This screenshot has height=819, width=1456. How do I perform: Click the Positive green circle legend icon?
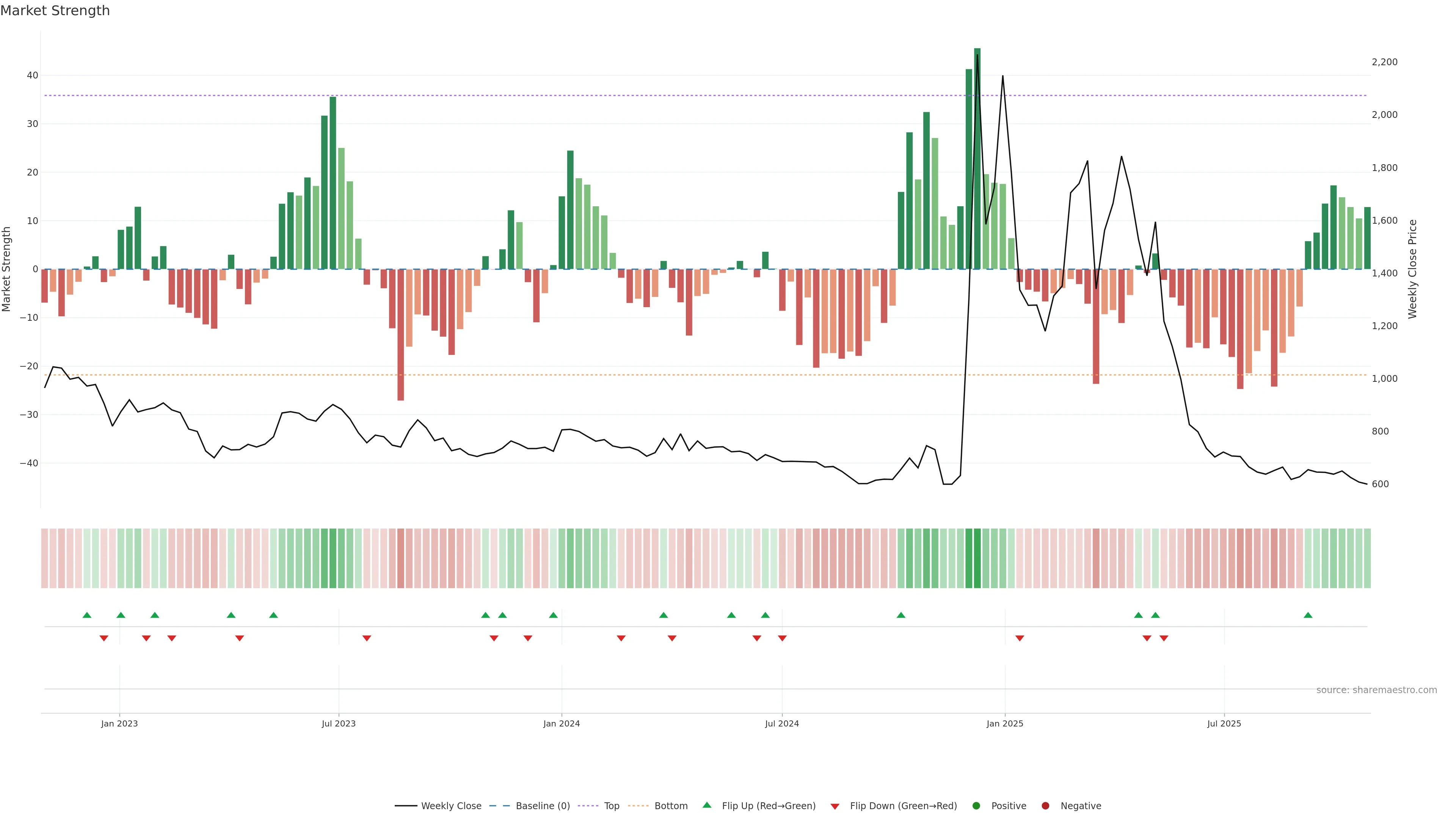tap(976, 806)
